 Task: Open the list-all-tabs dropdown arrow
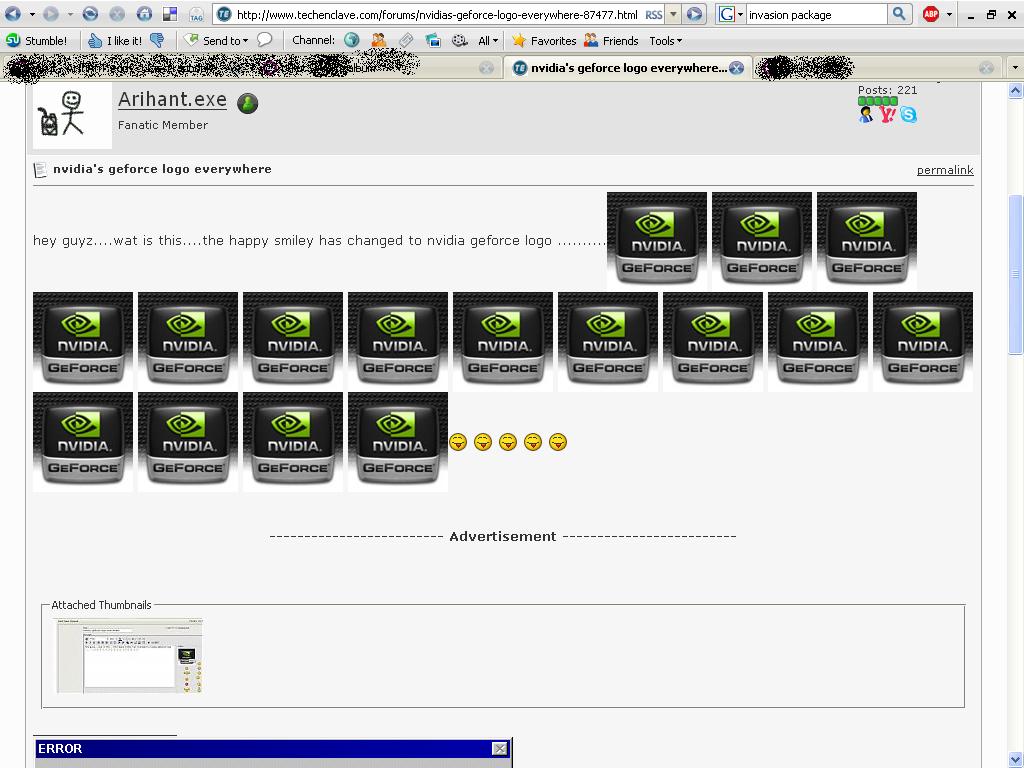pos(1015,67)
